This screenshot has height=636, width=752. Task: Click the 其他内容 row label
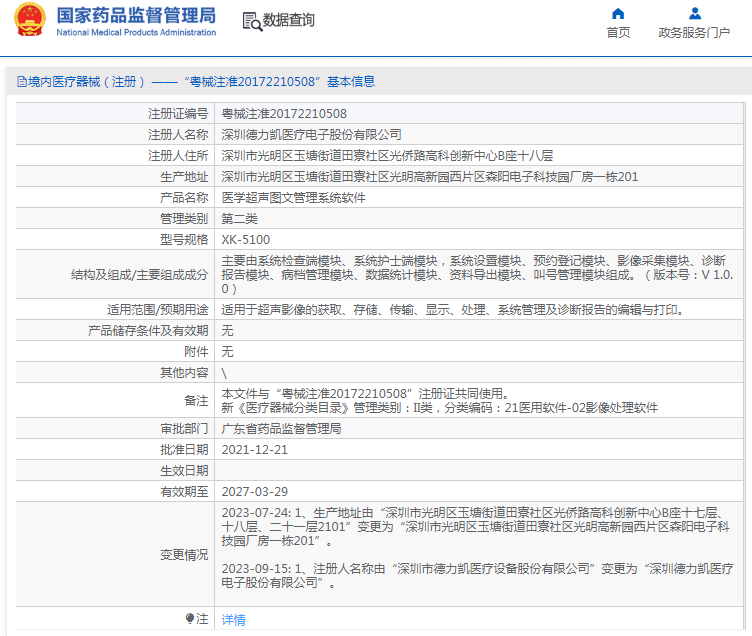coord(184,373)
